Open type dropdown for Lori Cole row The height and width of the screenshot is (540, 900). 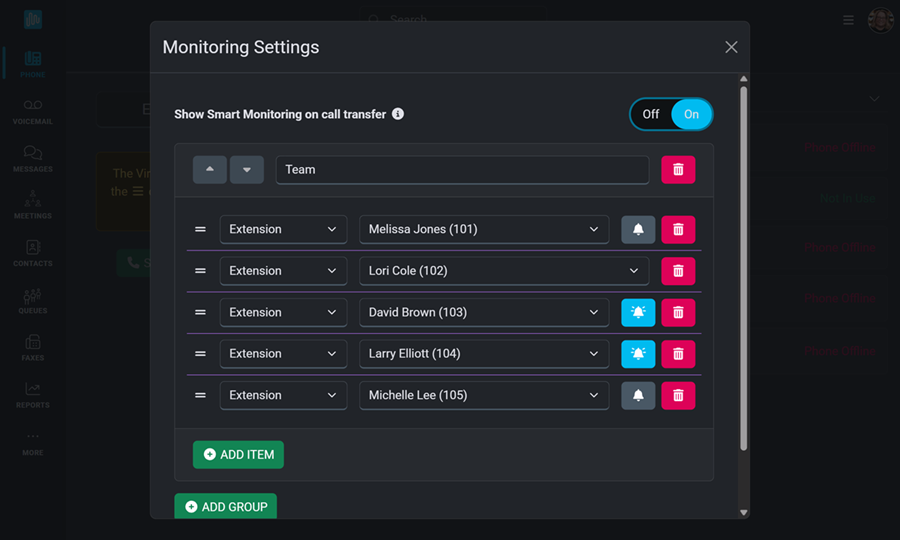point(284,271)
